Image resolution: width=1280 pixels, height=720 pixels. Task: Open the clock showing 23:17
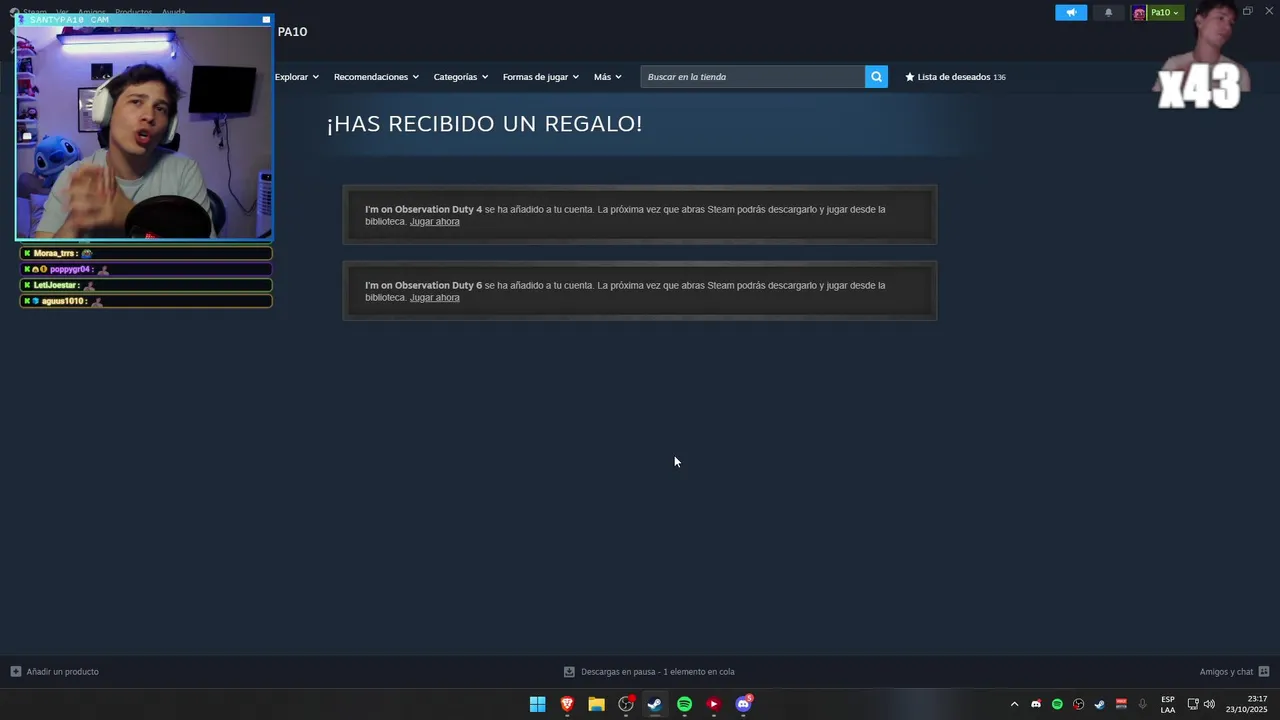click(x=1246, y=704)
